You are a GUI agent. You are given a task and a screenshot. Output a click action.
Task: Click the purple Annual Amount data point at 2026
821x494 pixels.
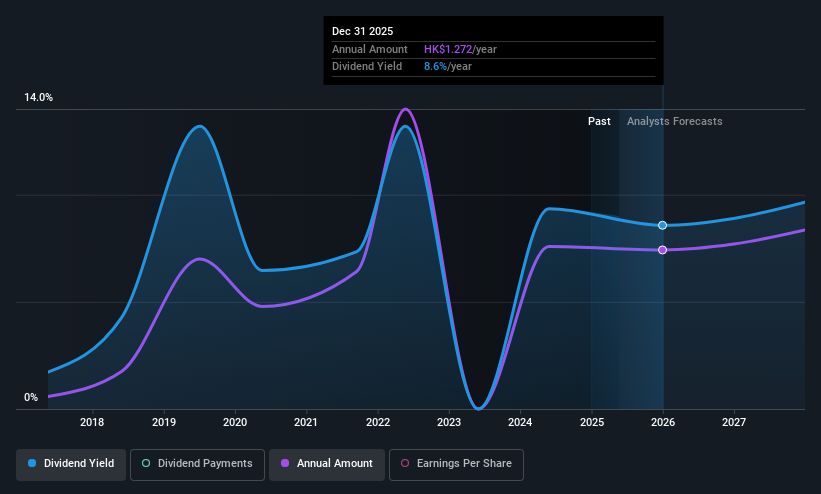click(662, 250)
